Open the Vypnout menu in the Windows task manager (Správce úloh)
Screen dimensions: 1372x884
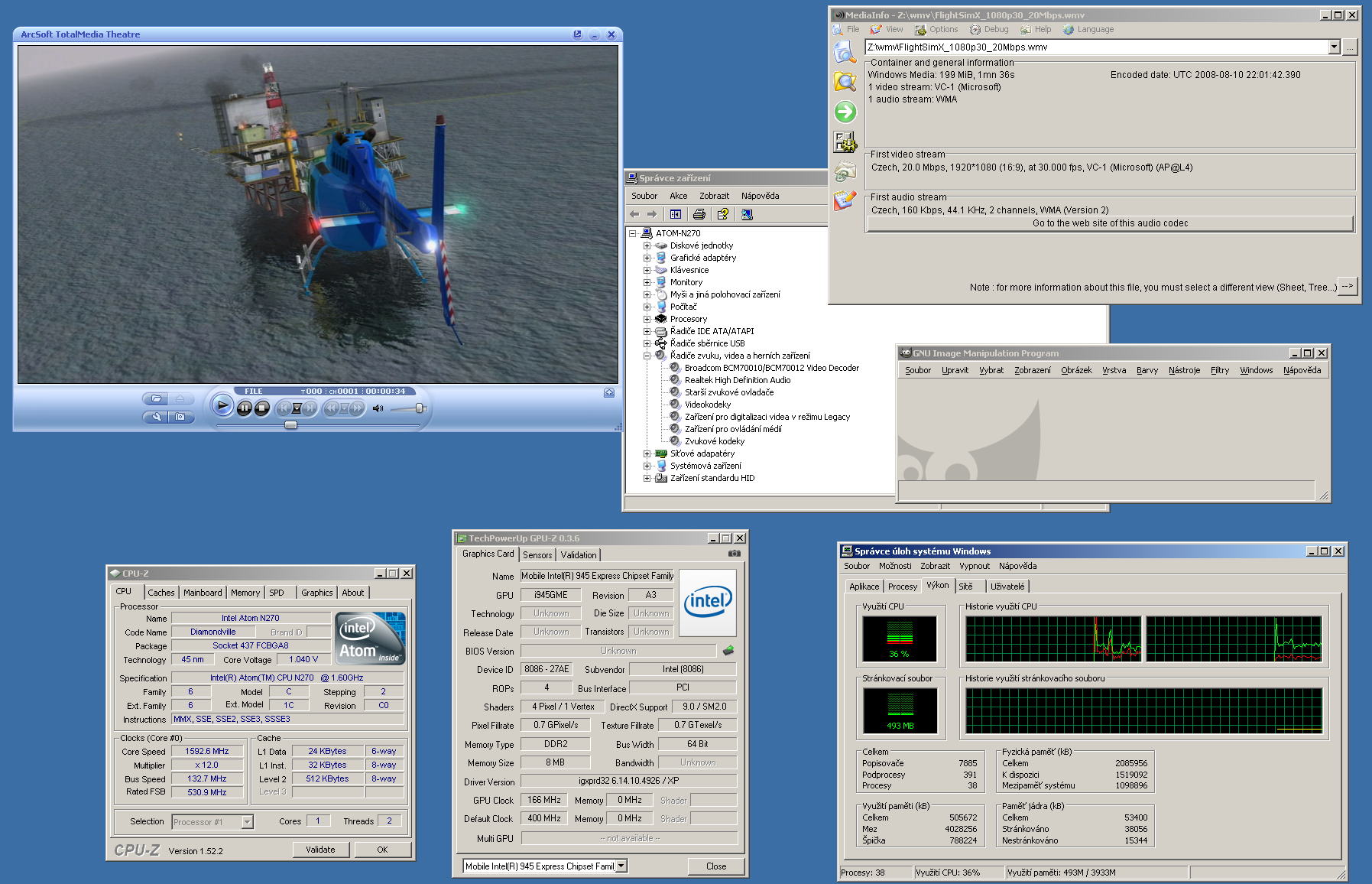(975, 566)
